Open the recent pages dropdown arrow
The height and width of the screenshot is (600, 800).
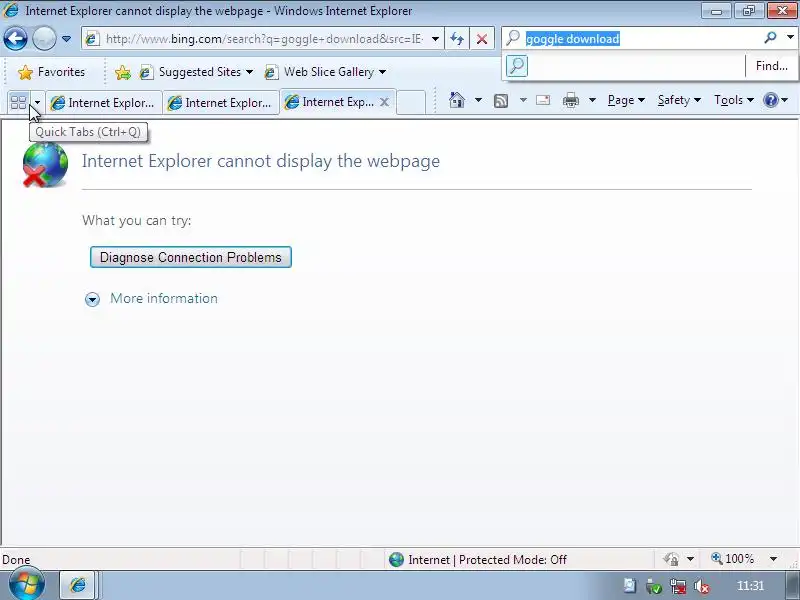point(66,39)
